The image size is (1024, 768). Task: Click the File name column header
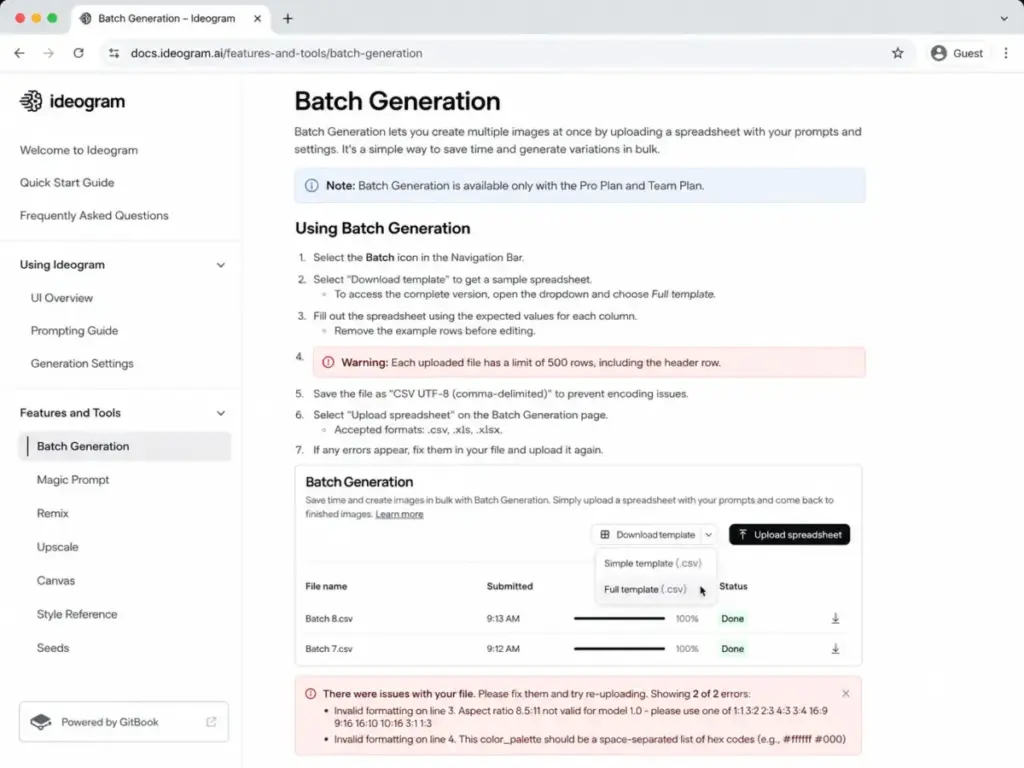(x=326, y=586)
